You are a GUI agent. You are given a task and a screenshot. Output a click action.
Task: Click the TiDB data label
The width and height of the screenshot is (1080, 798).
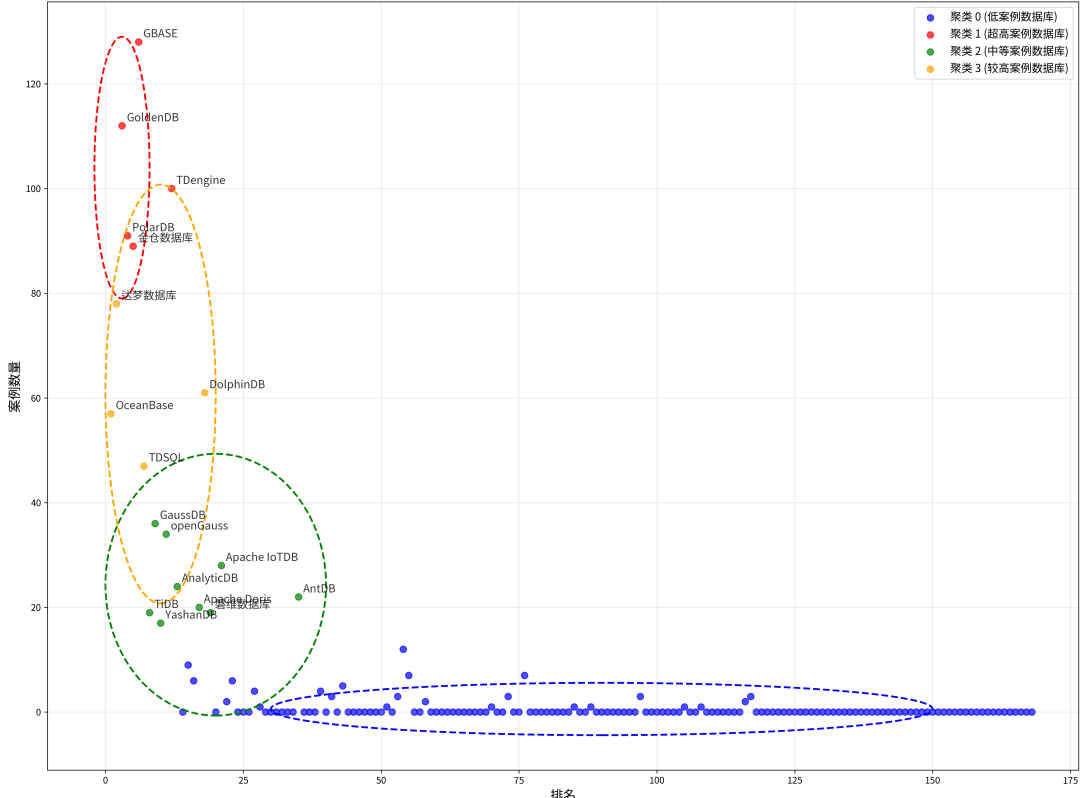166,604
